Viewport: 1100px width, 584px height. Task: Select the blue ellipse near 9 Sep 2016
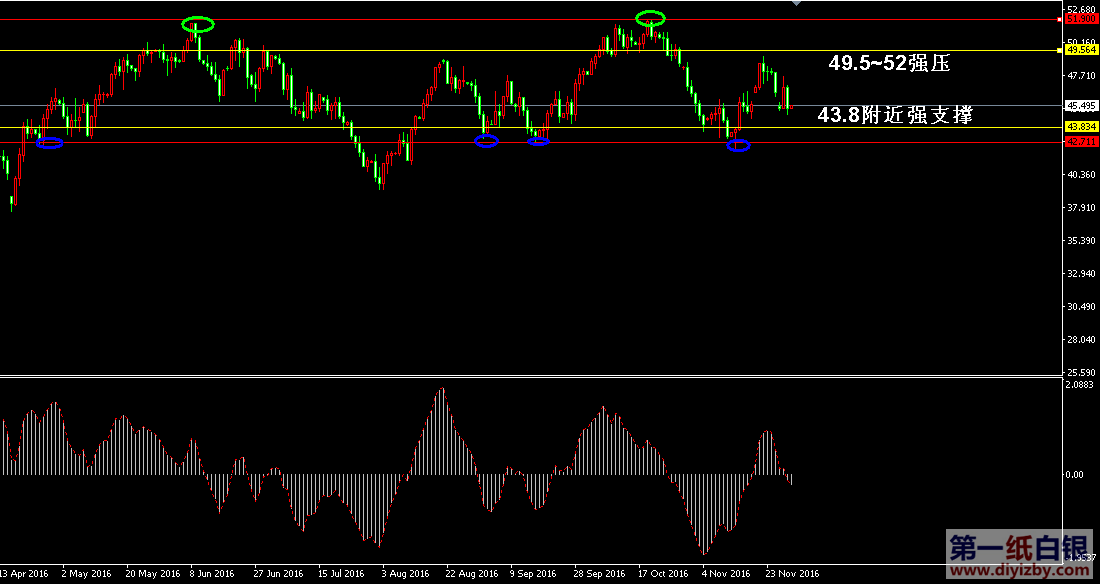click(x=538, y=141)
